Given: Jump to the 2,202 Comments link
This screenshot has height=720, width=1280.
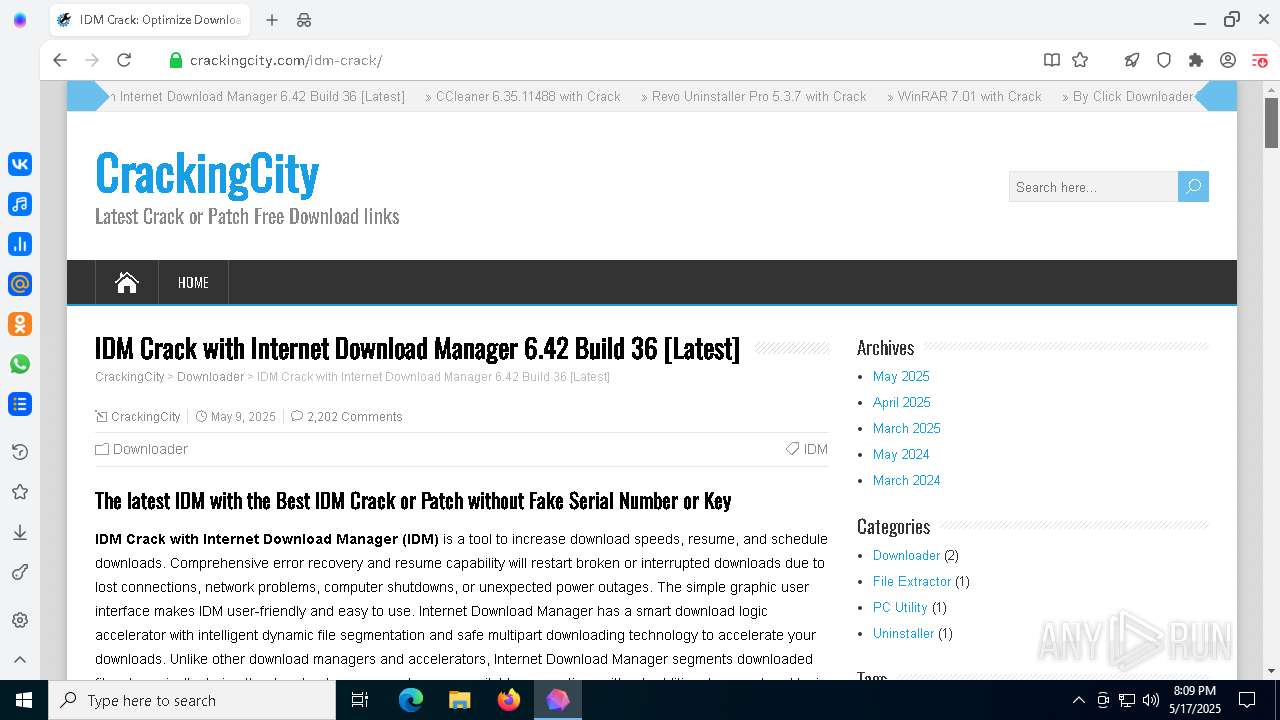Looking at the screenshot, I should pyautogui.click(x=355, y=417).
